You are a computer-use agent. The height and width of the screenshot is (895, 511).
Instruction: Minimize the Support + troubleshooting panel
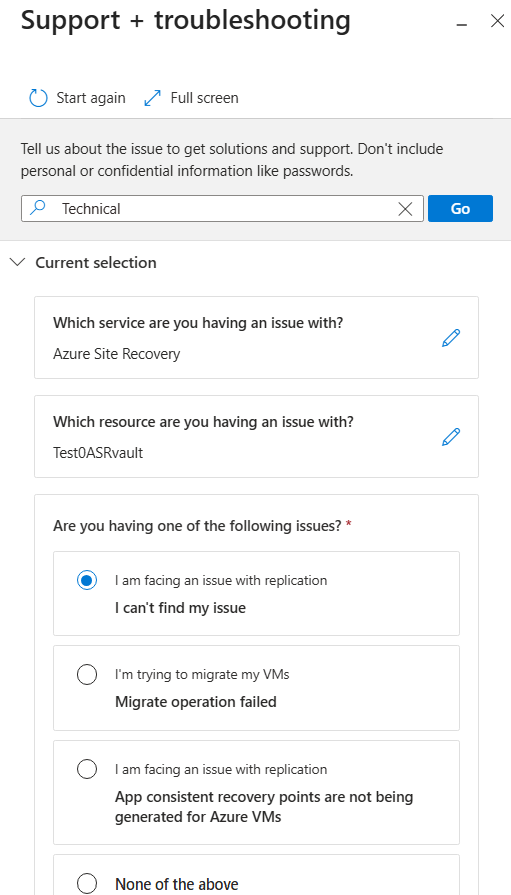[462, 24]
